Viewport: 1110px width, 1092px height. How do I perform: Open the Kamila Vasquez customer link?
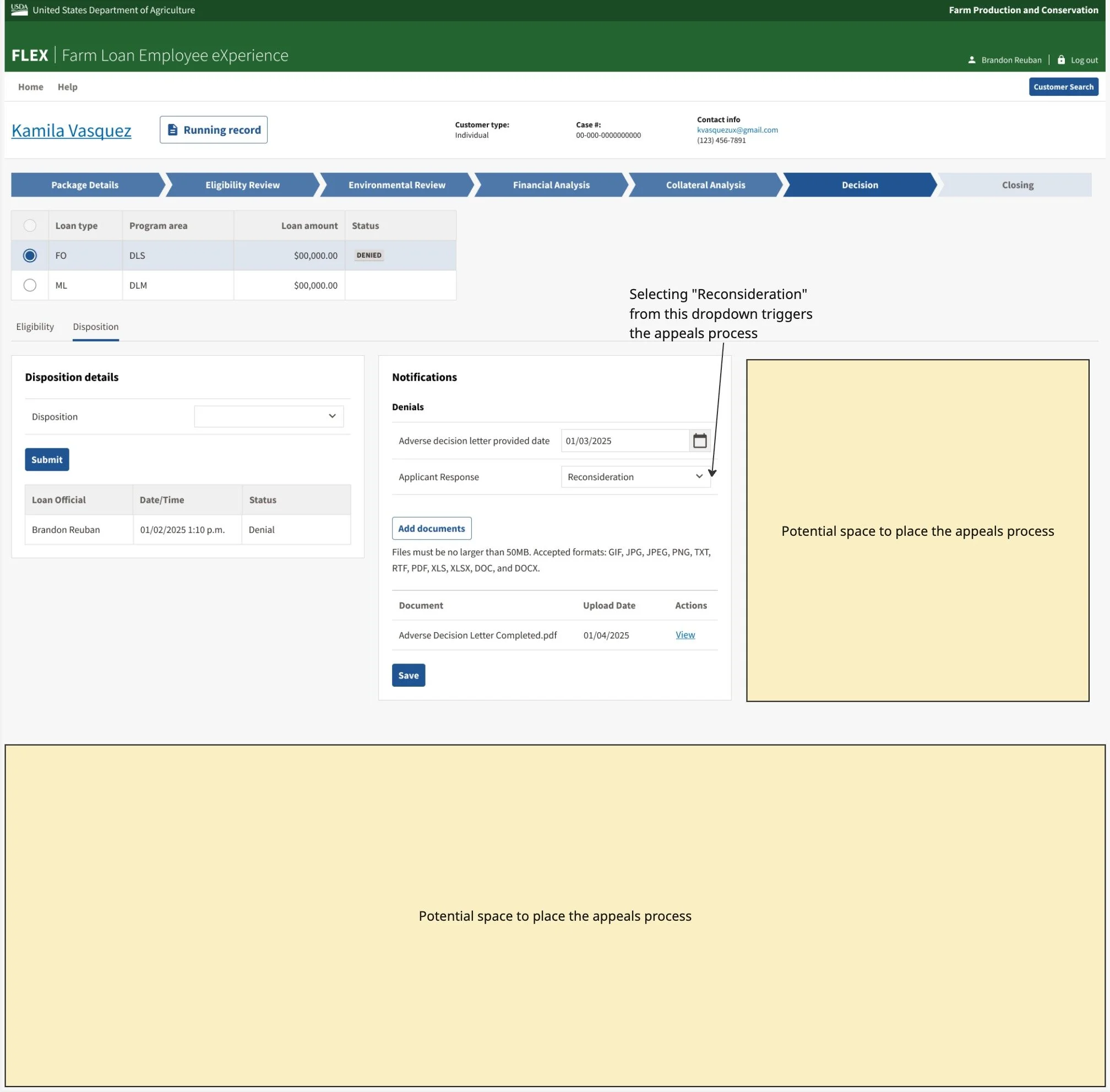point(71,130)
